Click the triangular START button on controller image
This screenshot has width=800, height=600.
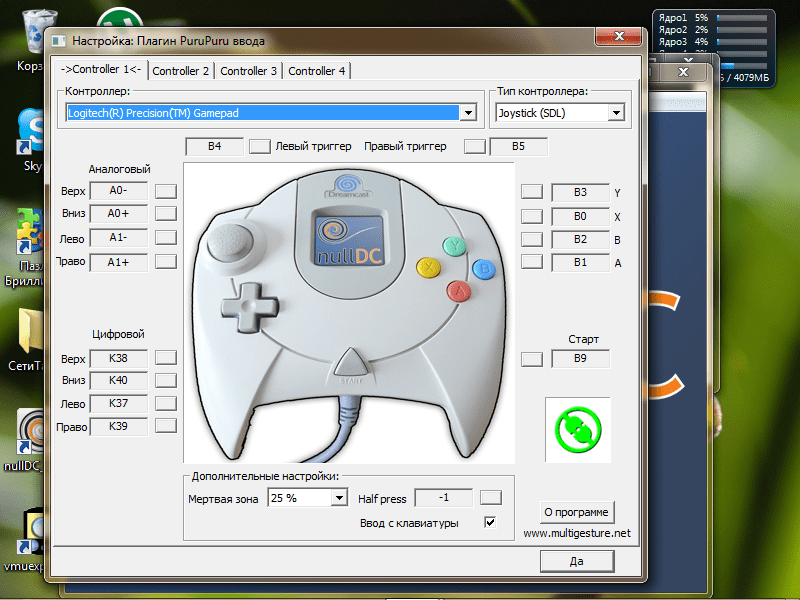click(x=351, y=363)
